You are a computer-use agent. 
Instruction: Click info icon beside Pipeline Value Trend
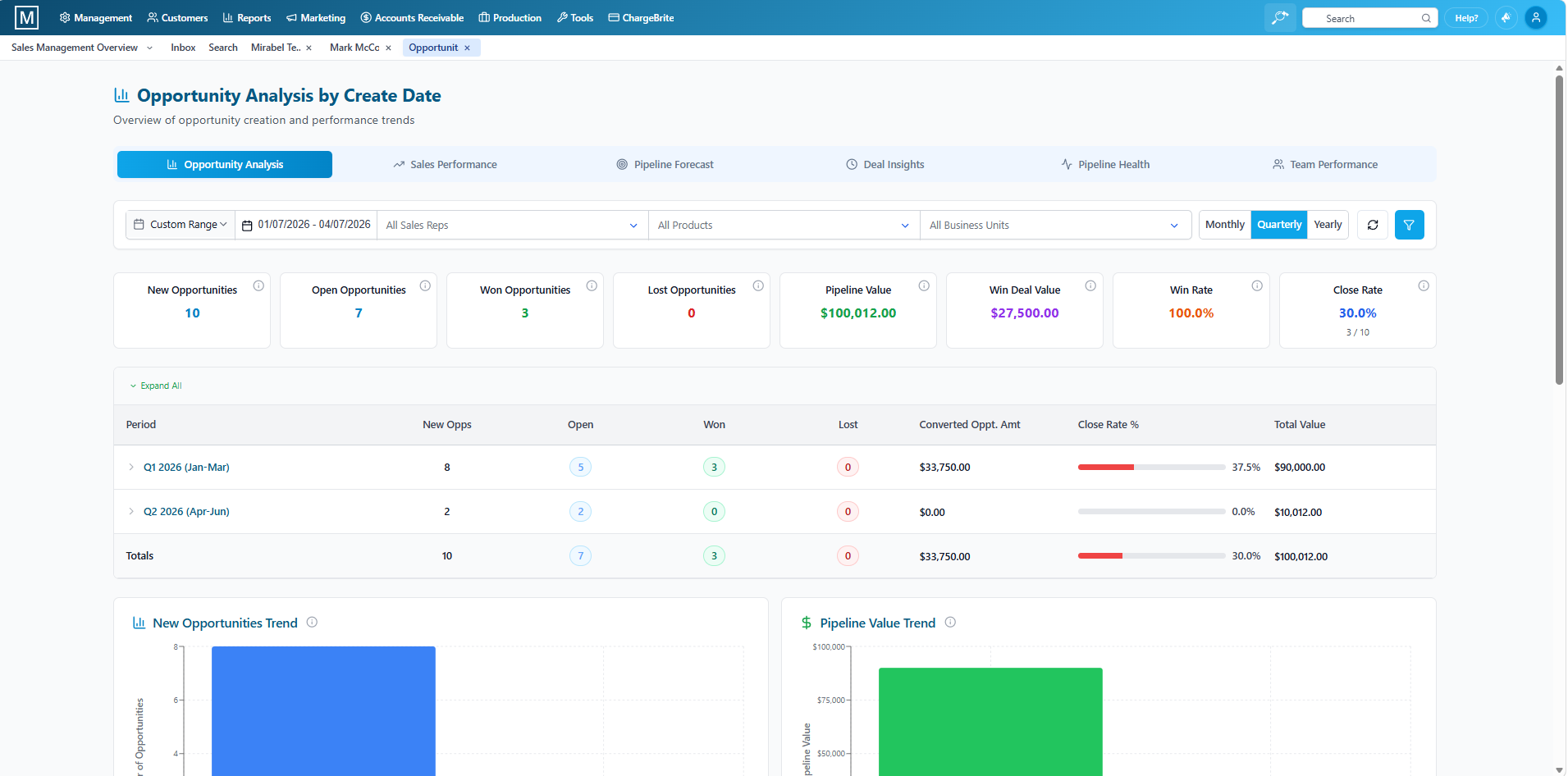click(950, 622)
